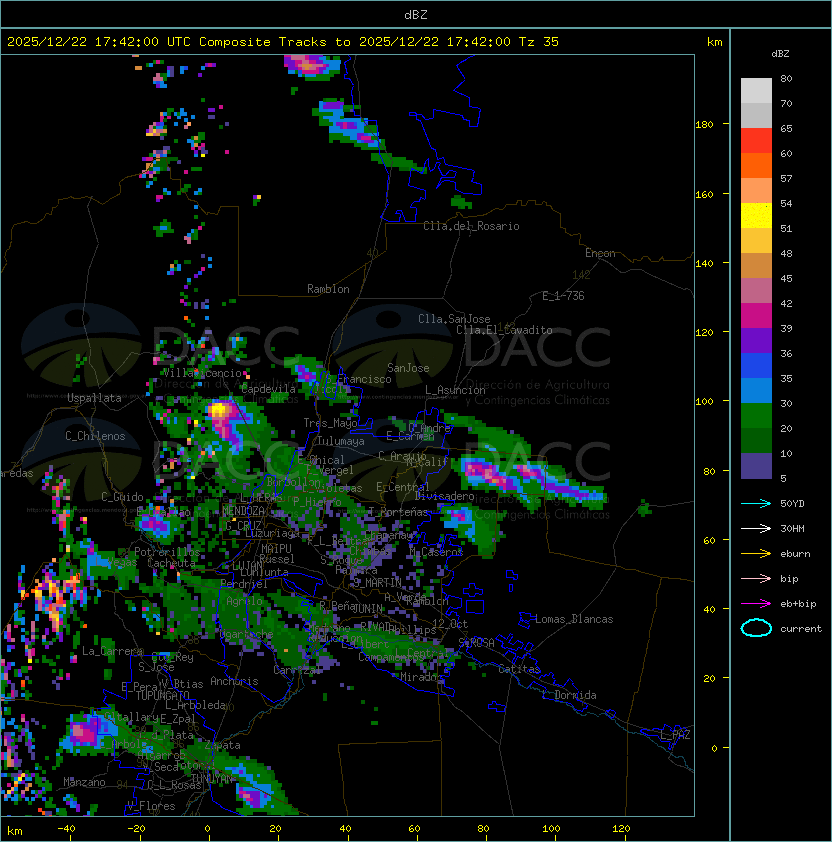832x842 pixels.
Task: Click the 'eburn' legend label
Action: point(795,554)
